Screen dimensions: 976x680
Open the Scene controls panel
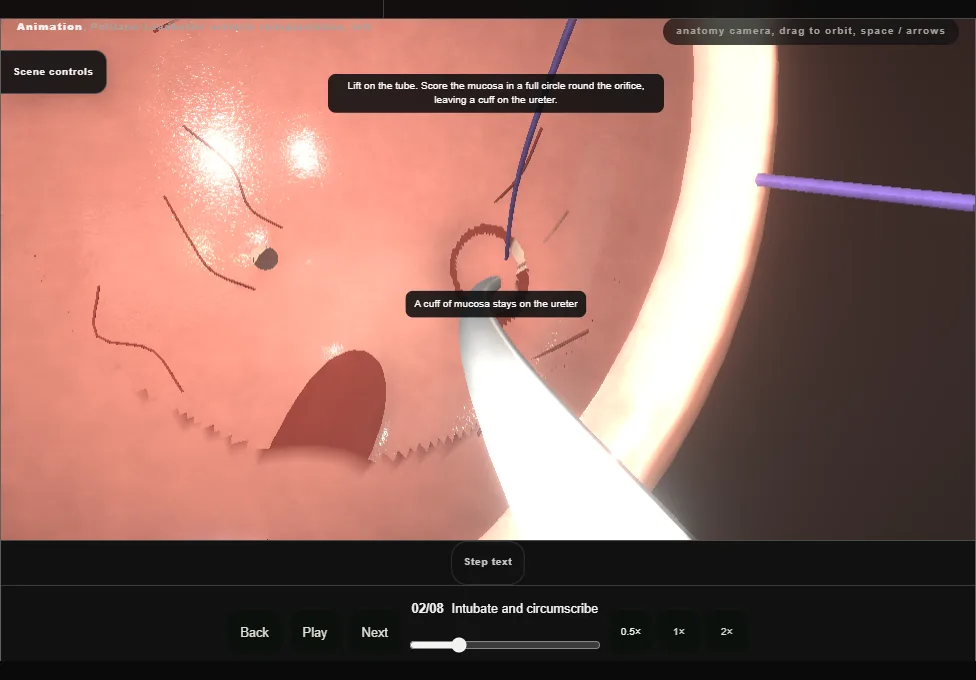(53, 72)
